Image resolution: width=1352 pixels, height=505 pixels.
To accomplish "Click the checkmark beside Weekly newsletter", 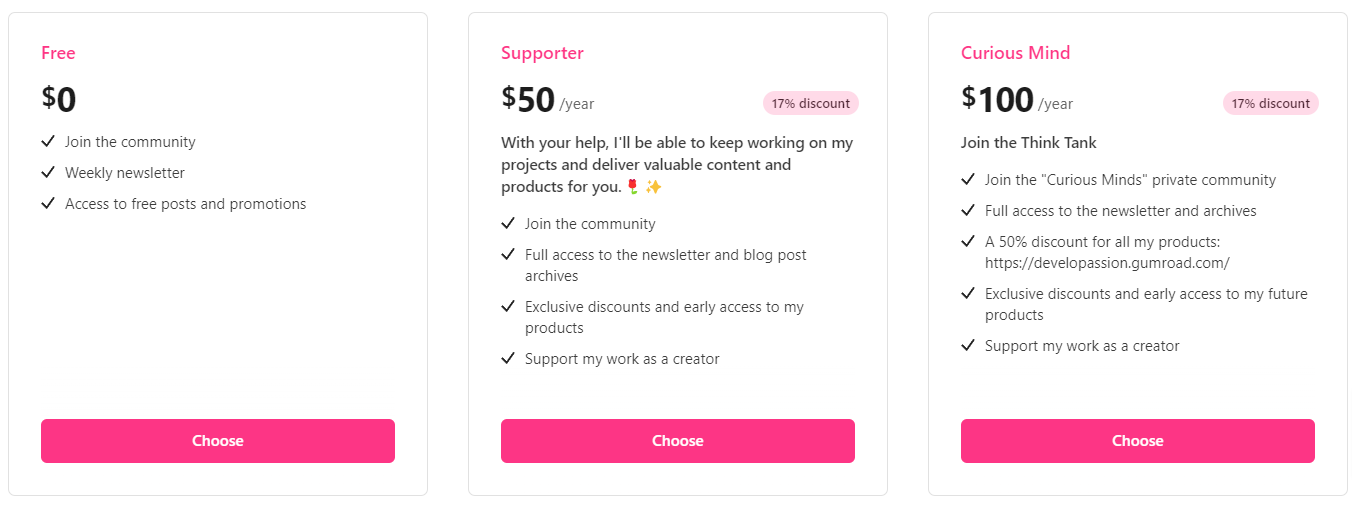I will 48,173.
